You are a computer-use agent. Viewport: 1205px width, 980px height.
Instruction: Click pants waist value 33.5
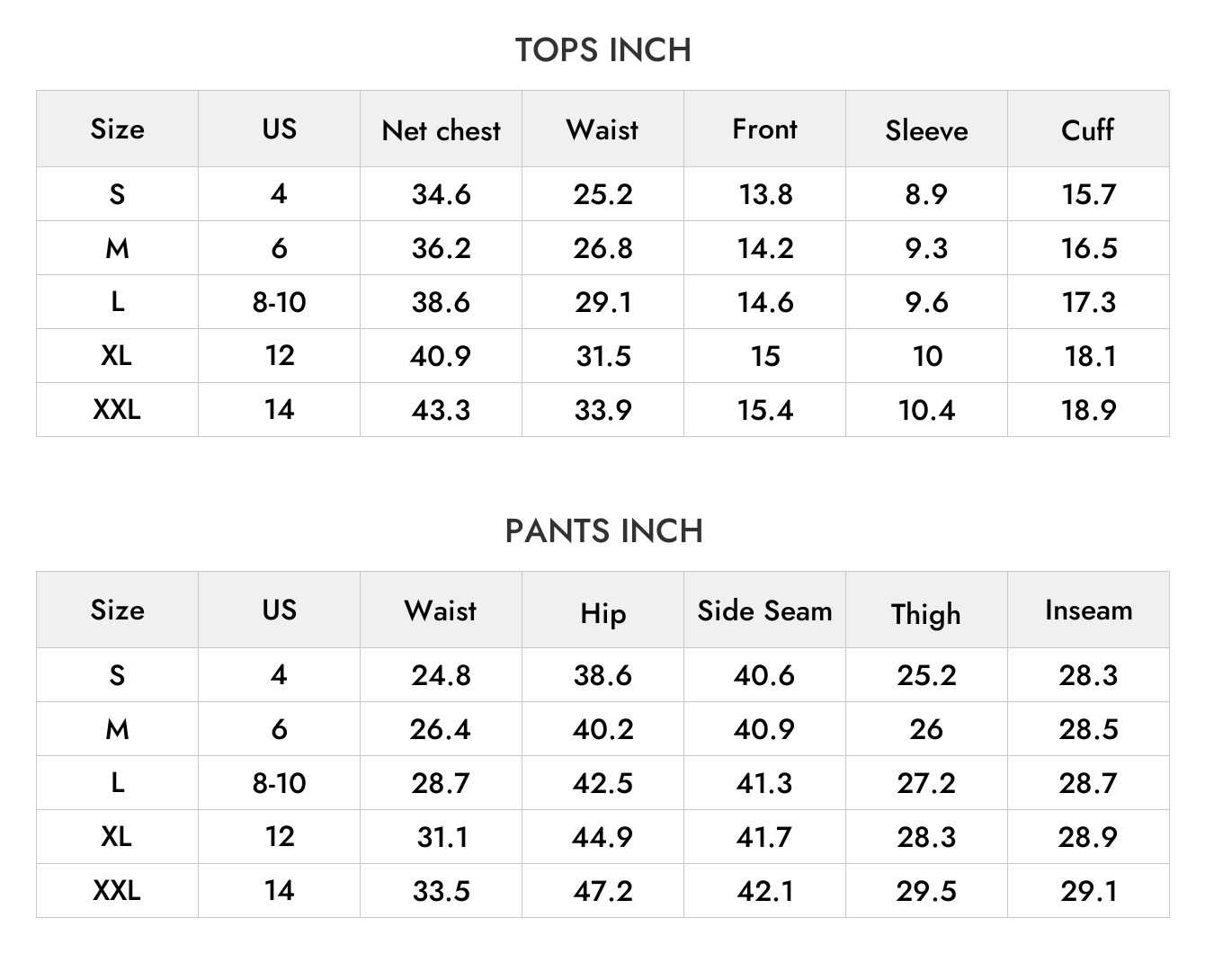click(441, 891)
